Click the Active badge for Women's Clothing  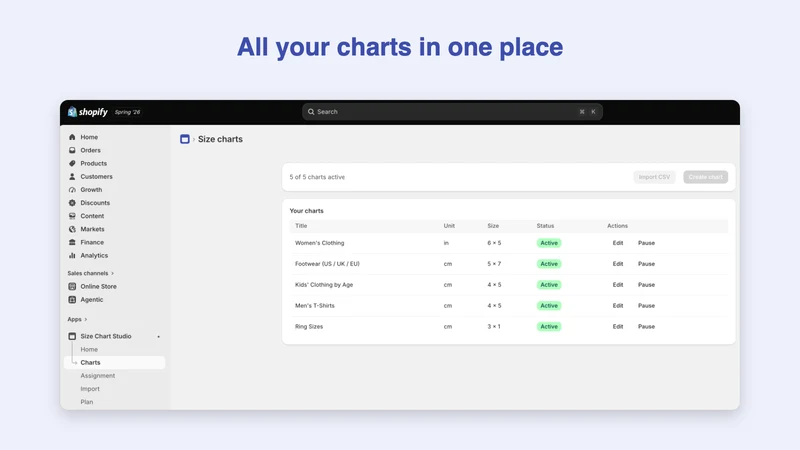[549, 243]
